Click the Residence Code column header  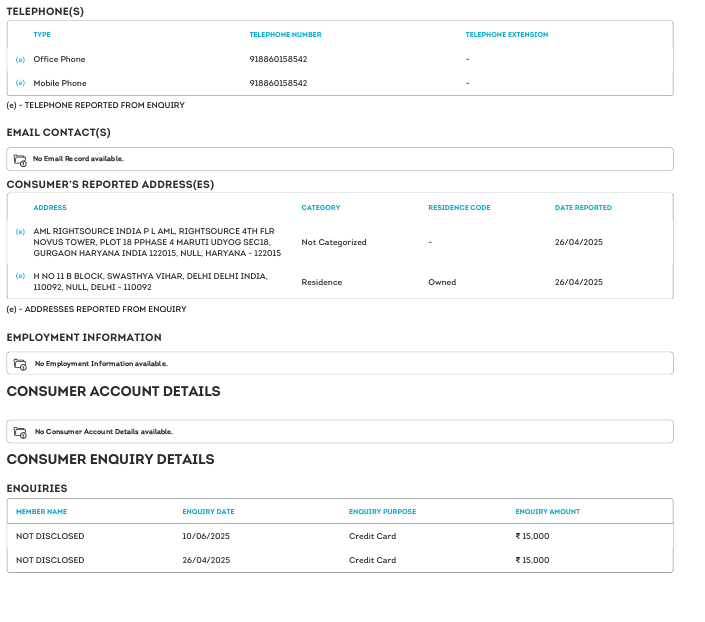point(459,208)
